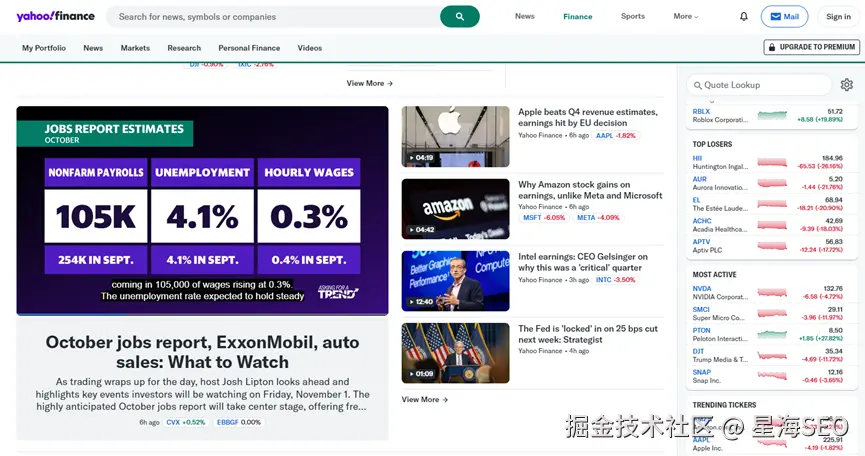
Task: Play the Intel CEO Gelsinger video thumbnail
Action: tap(456, 281)
